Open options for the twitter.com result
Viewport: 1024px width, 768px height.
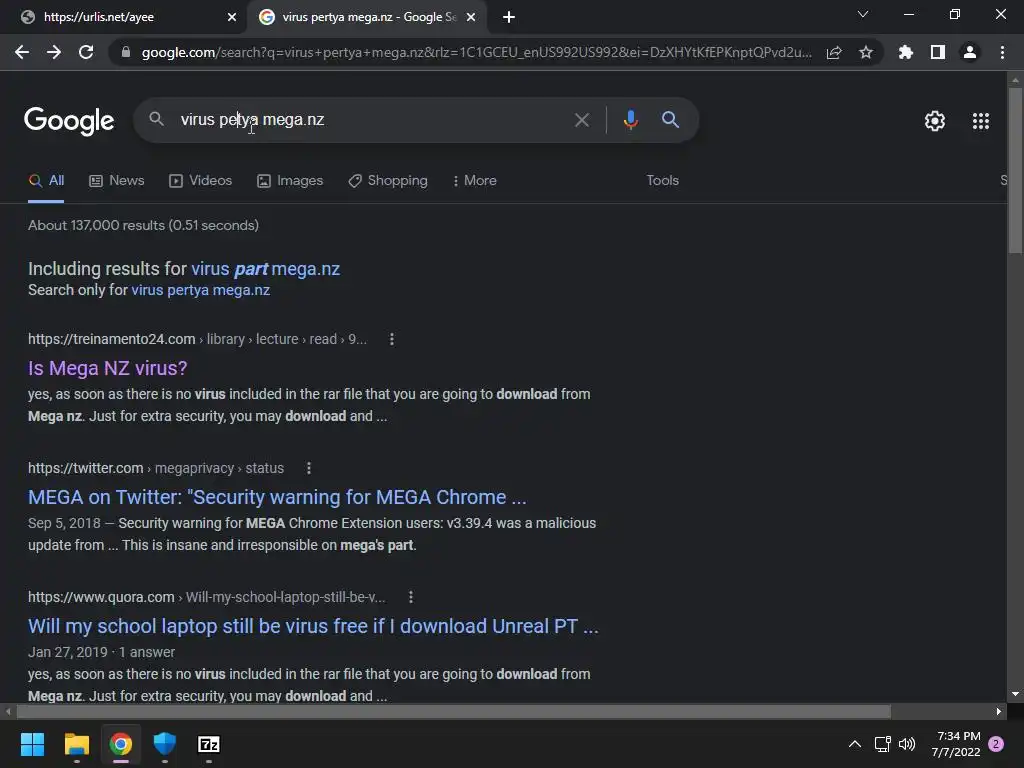click(x=309, y=468)
